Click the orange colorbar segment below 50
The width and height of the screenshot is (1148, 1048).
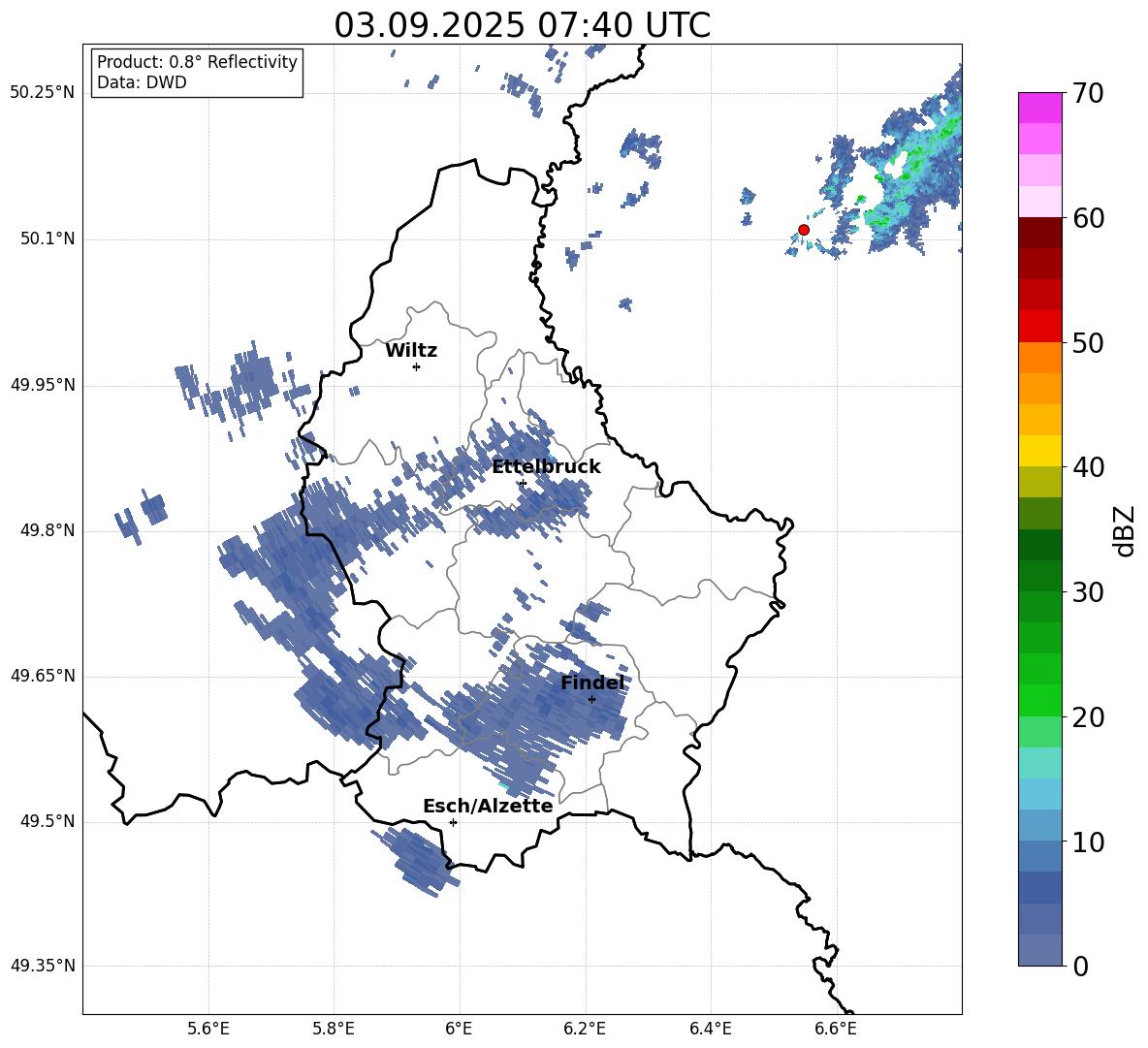point(1039,358)
